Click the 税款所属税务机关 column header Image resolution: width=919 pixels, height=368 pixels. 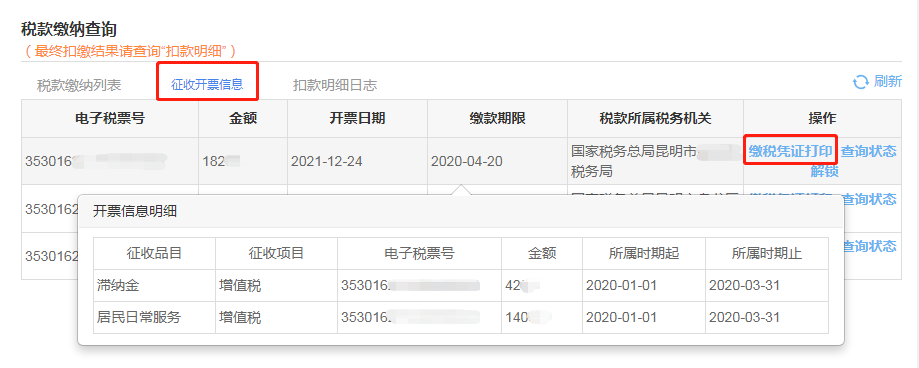655,118
